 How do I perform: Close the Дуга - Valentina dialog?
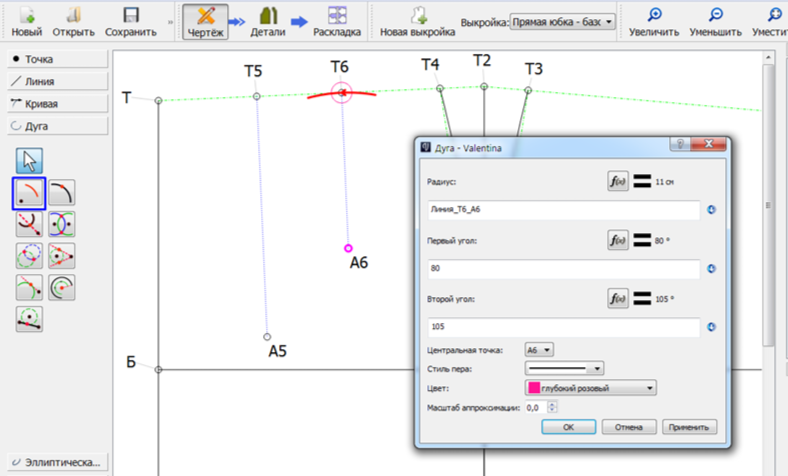pyautogui.click(x=708, y=144)
